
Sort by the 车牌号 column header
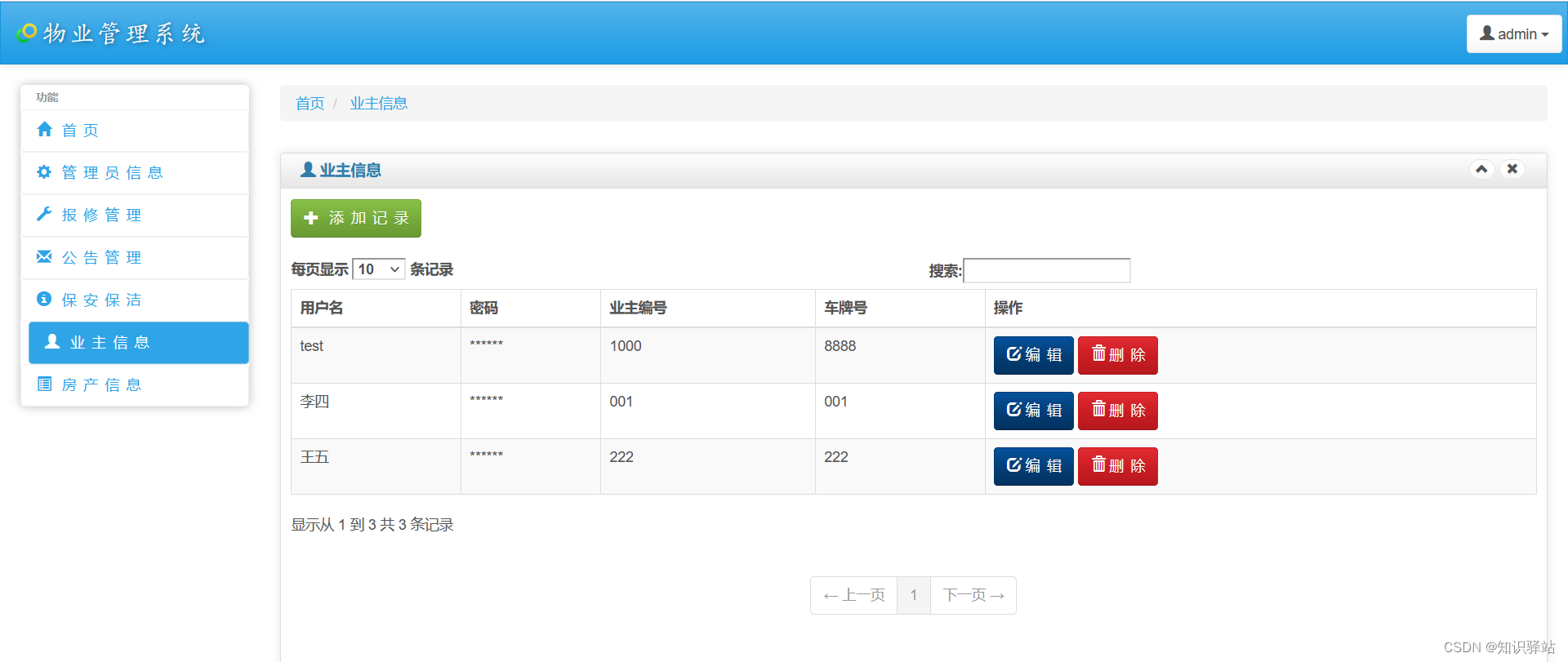click(900, 308)
